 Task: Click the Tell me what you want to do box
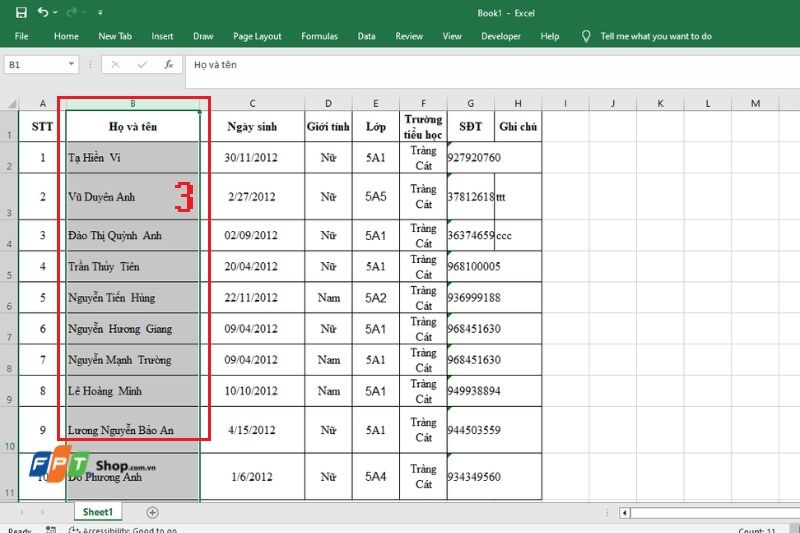(656, 36)
